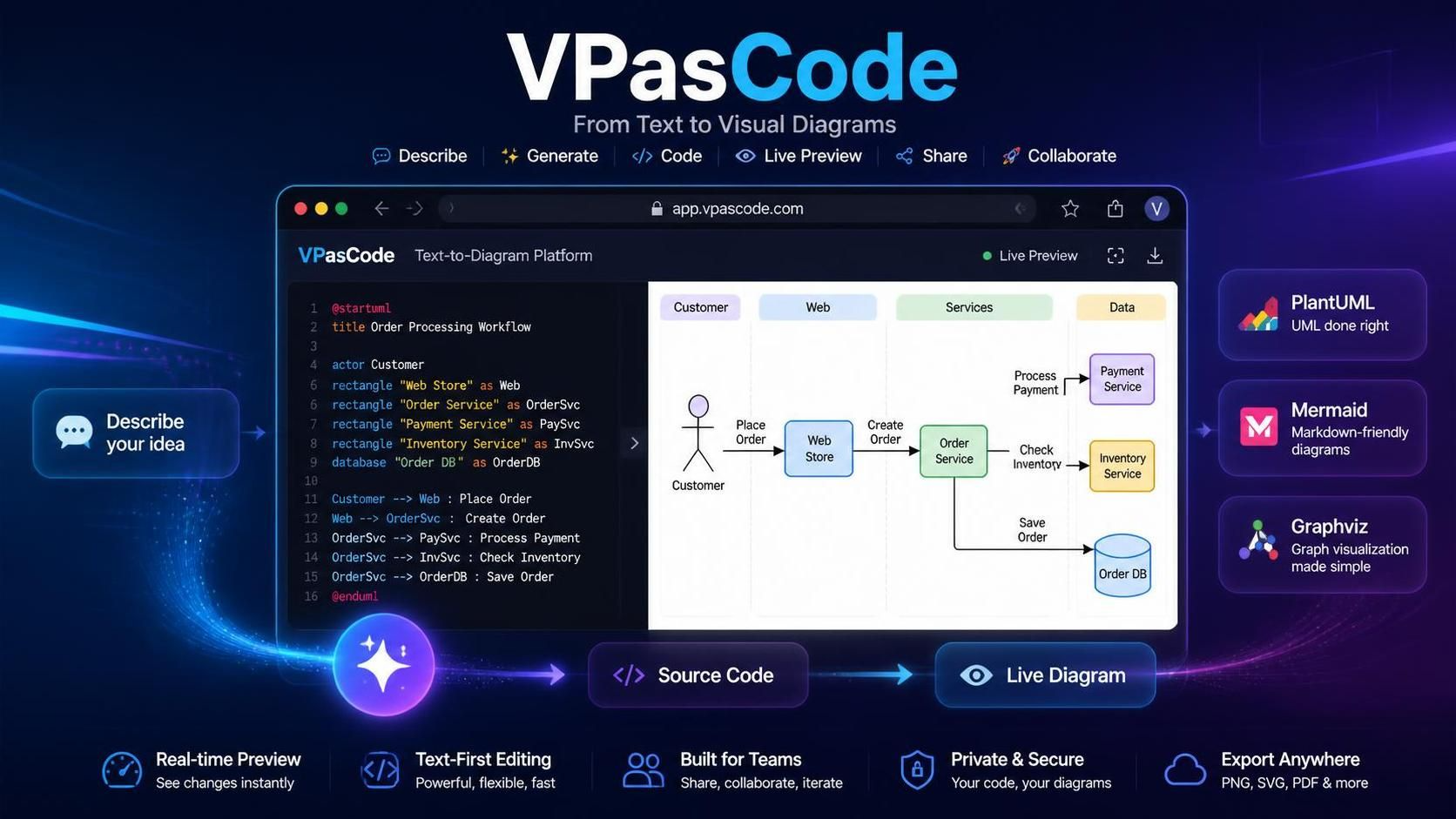Click the Text-First Editing code icon
The height and width of the screenshot is (819, 1456).
click(381, 770)
